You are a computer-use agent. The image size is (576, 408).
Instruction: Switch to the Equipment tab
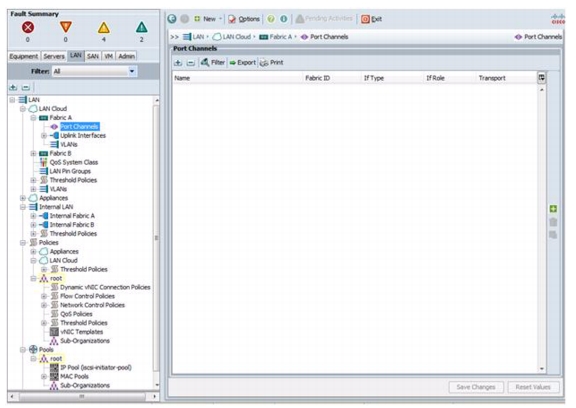[24, 56]
